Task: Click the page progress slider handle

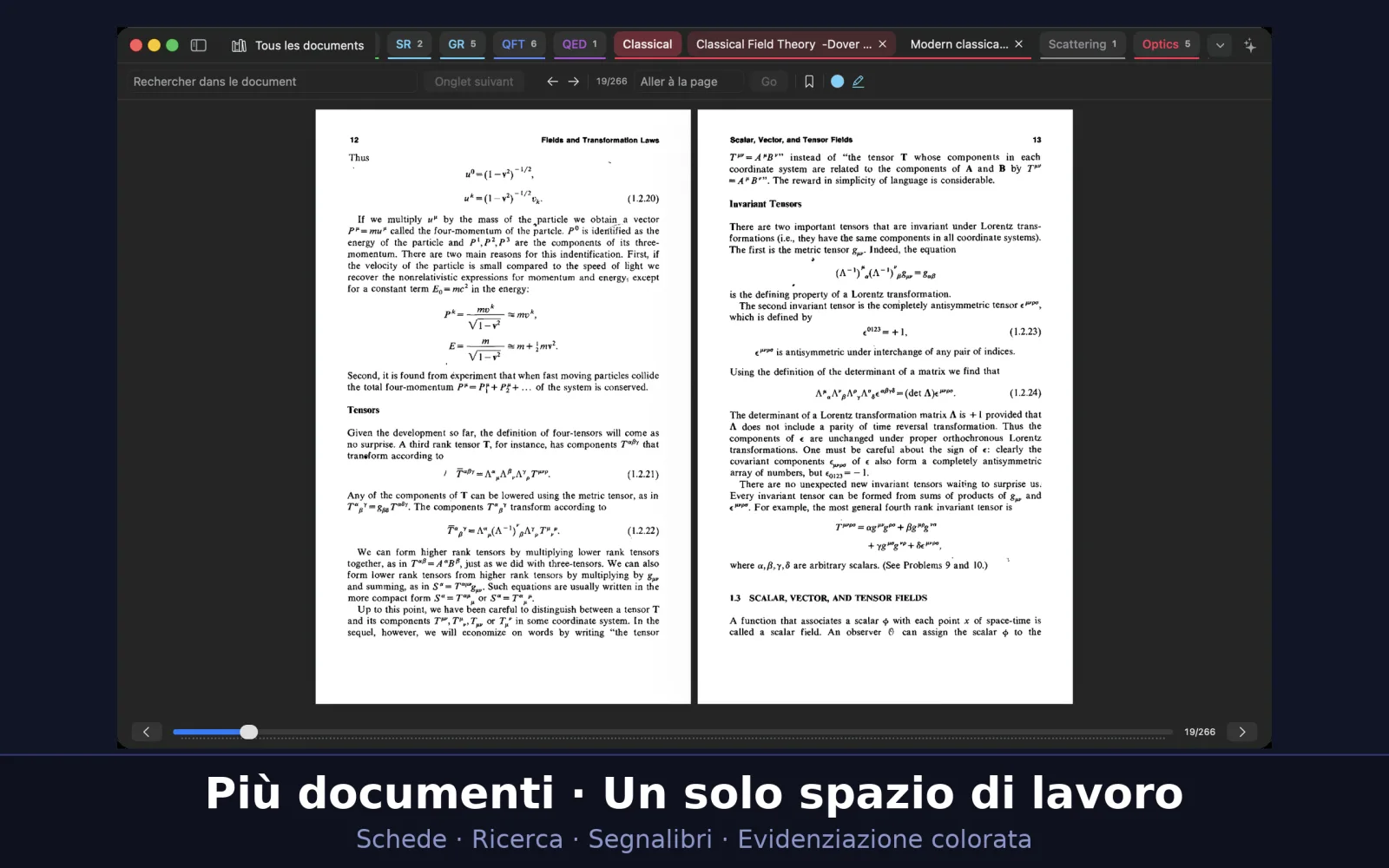Action: [x=249, y=732]
